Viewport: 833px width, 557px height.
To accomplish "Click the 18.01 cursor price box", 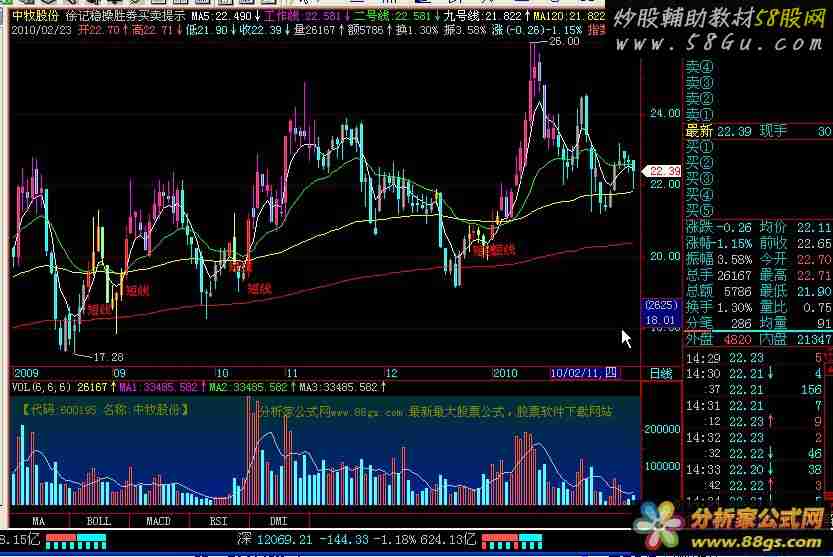I will [660, 320].
